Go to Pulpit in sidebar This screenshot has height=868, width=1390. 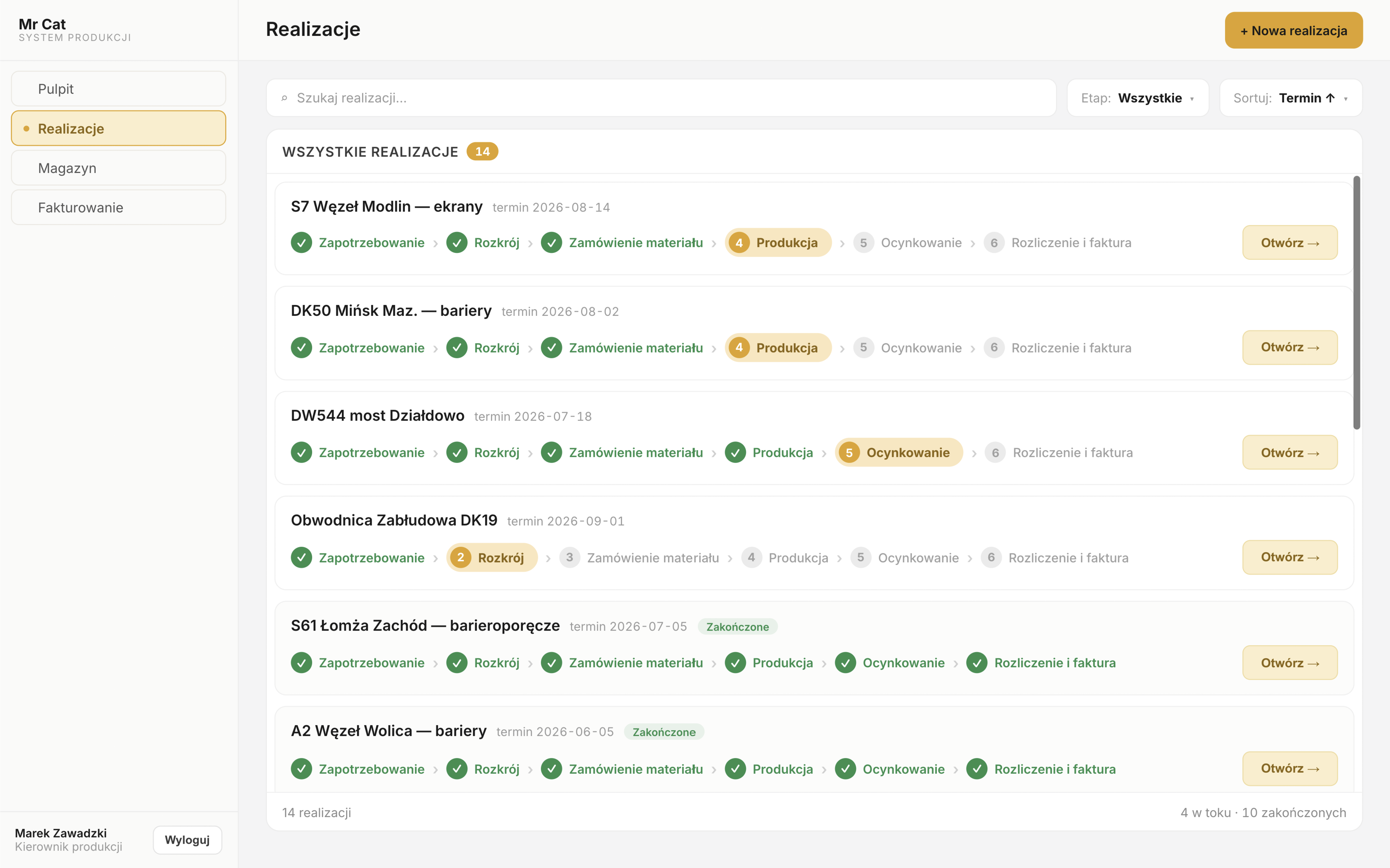[x=118, y=89]
